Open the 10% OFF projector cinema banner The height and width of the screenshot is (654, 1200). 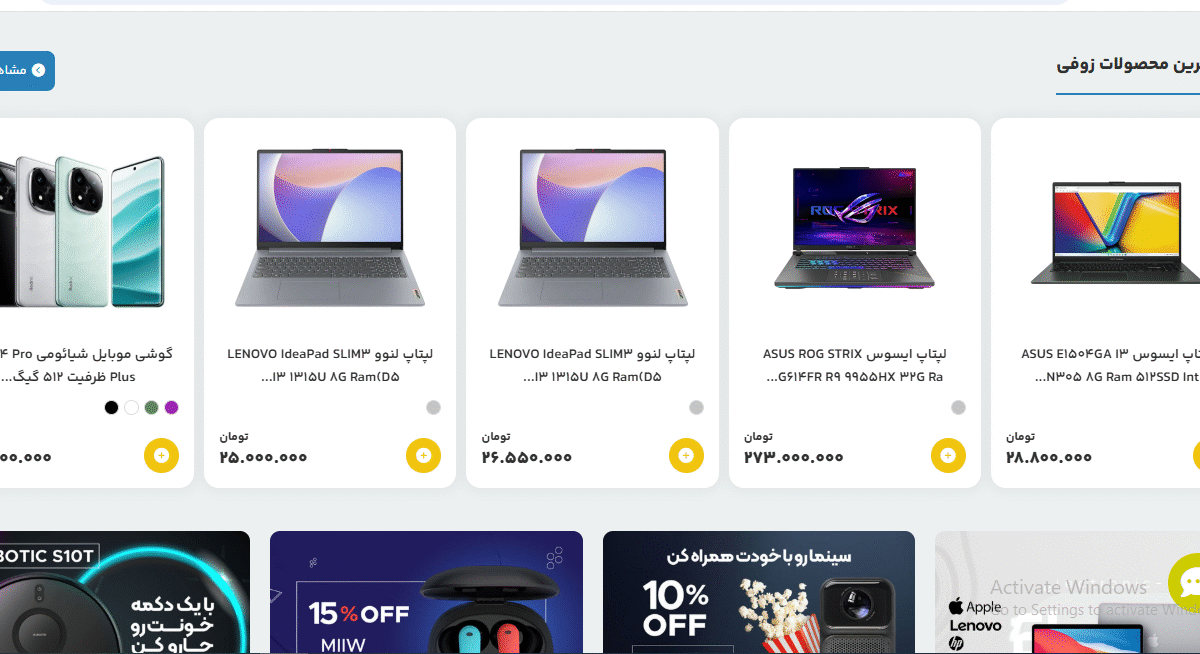[x=759, y=592]
